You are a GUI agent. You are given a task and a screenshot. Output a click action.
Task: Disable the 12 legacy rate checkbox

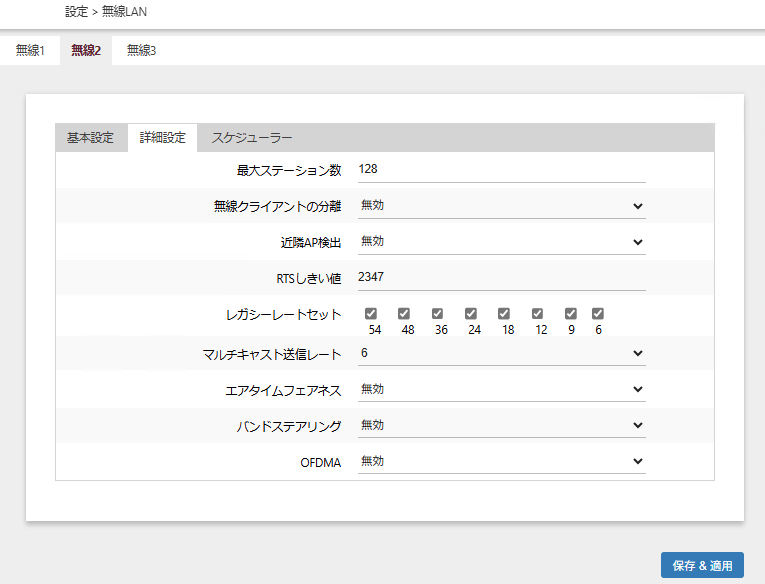click(537, 313)
